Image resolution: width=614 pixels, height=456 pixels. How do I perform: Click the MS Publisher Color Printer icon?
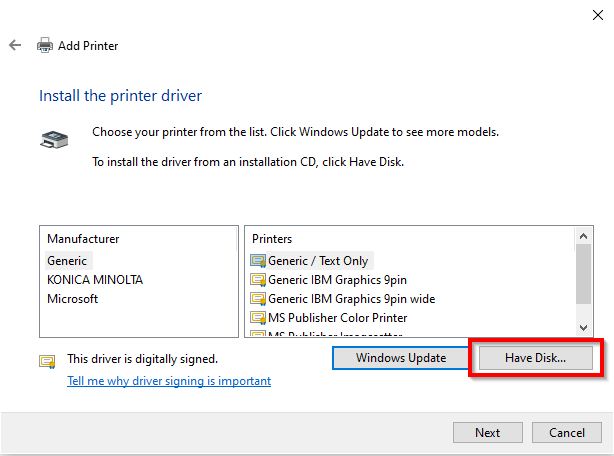259,317
